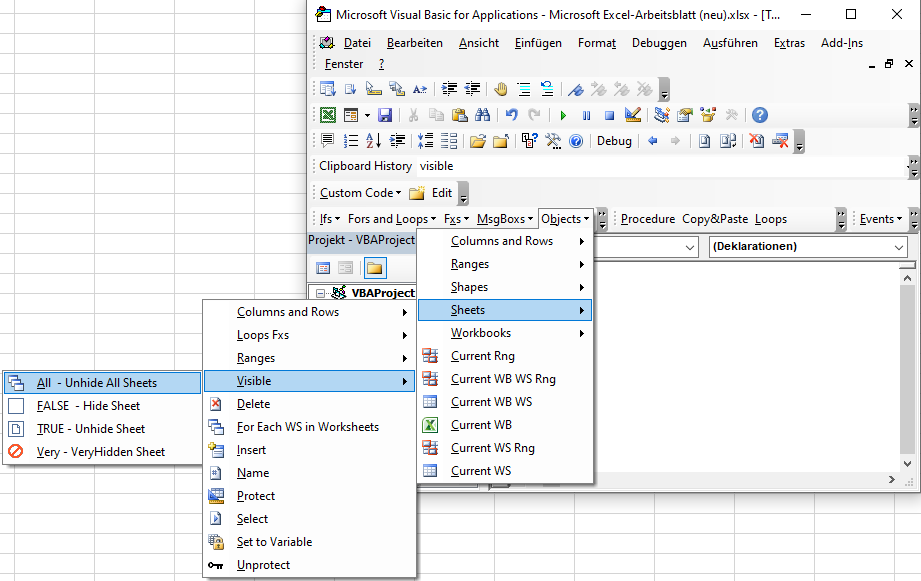Open the Events dropdown menu
Viewport: 921px width, 581px height.
[880, 219]
